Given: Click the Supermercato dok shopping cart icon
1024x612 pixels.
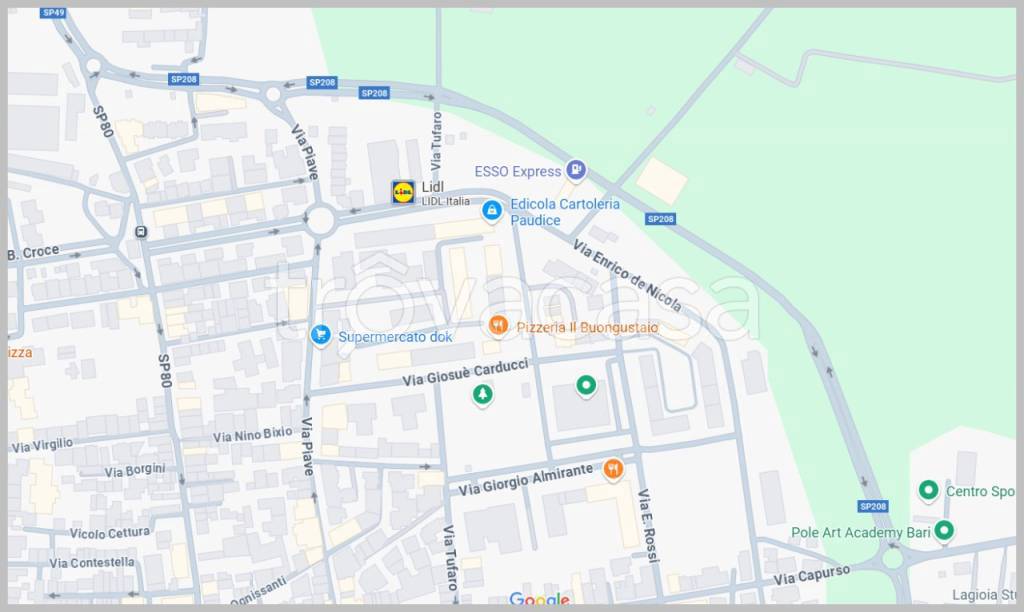Looking at the screenshot, I should [321, 336].
